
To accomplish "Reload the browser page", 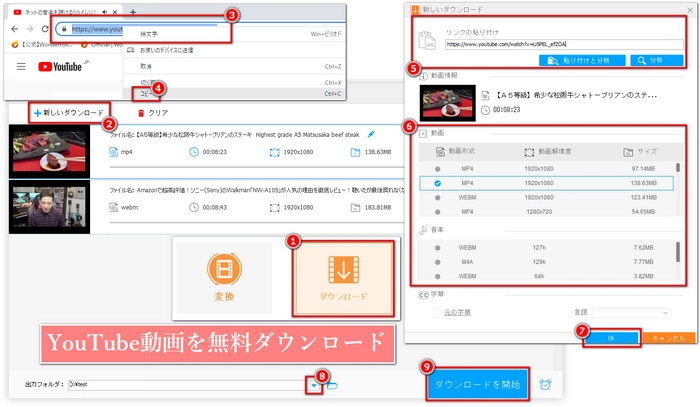I will coord(45,29).
